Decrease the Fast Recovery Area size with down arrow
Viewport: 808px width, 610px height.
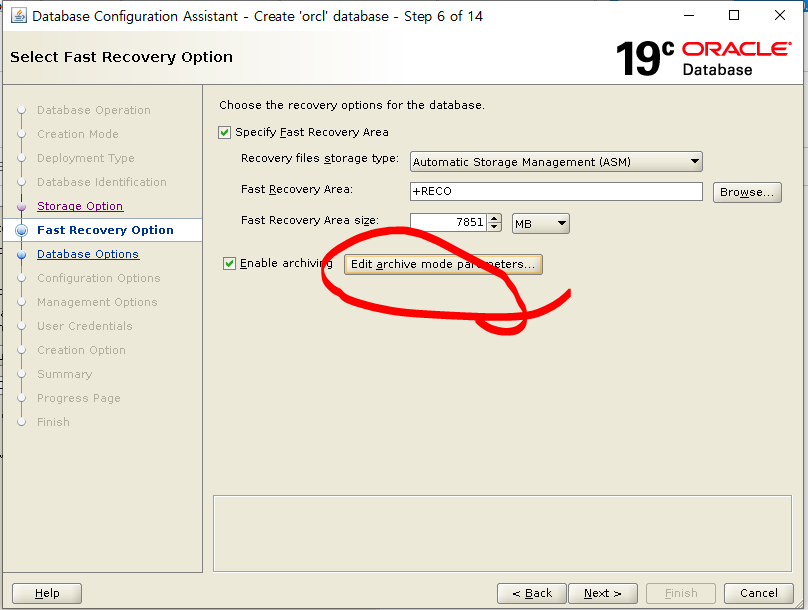(x=494, y=227)
